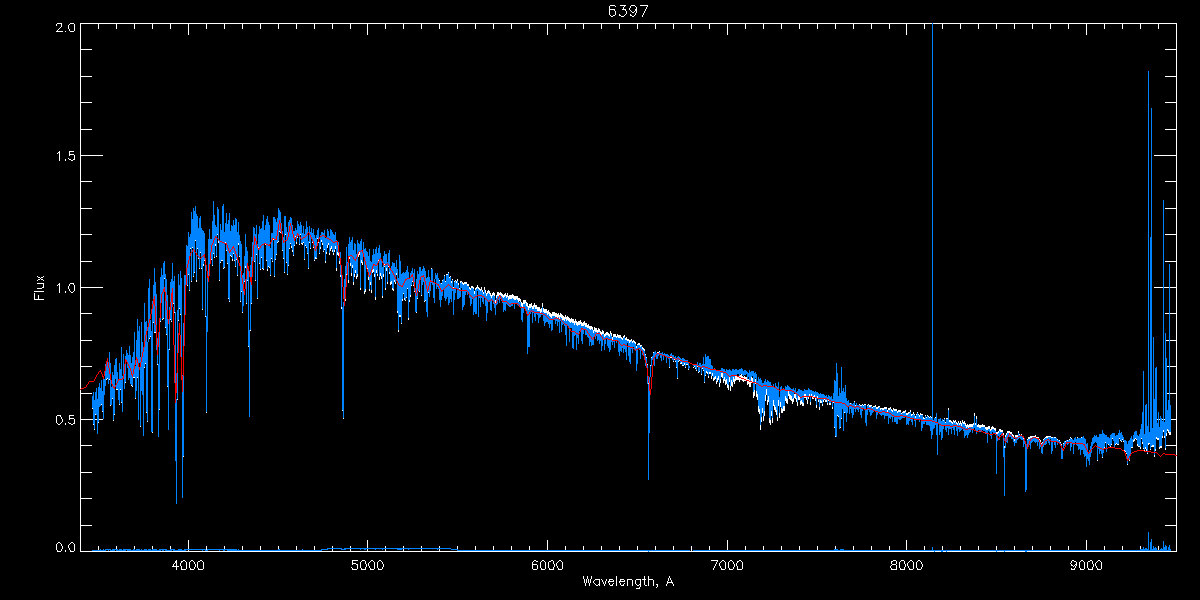Image resolution: width=1200 pixels, height=600 pixels.
Task: Click the 8000 wavelength tick label
Action: [x=906, y=564]
